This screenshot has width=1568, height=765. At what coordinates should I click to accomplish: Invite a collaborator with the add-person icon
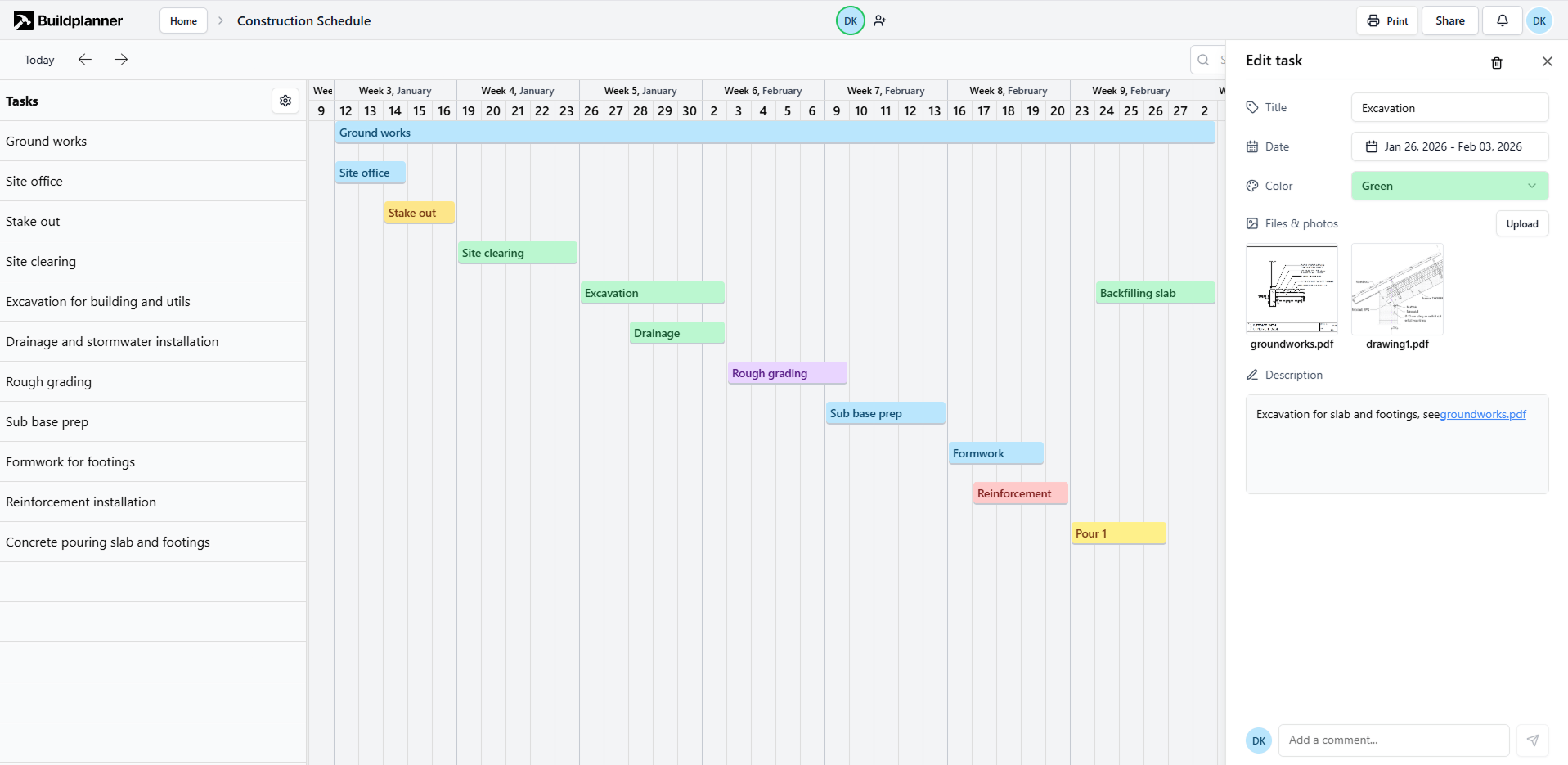pos(880,20)
